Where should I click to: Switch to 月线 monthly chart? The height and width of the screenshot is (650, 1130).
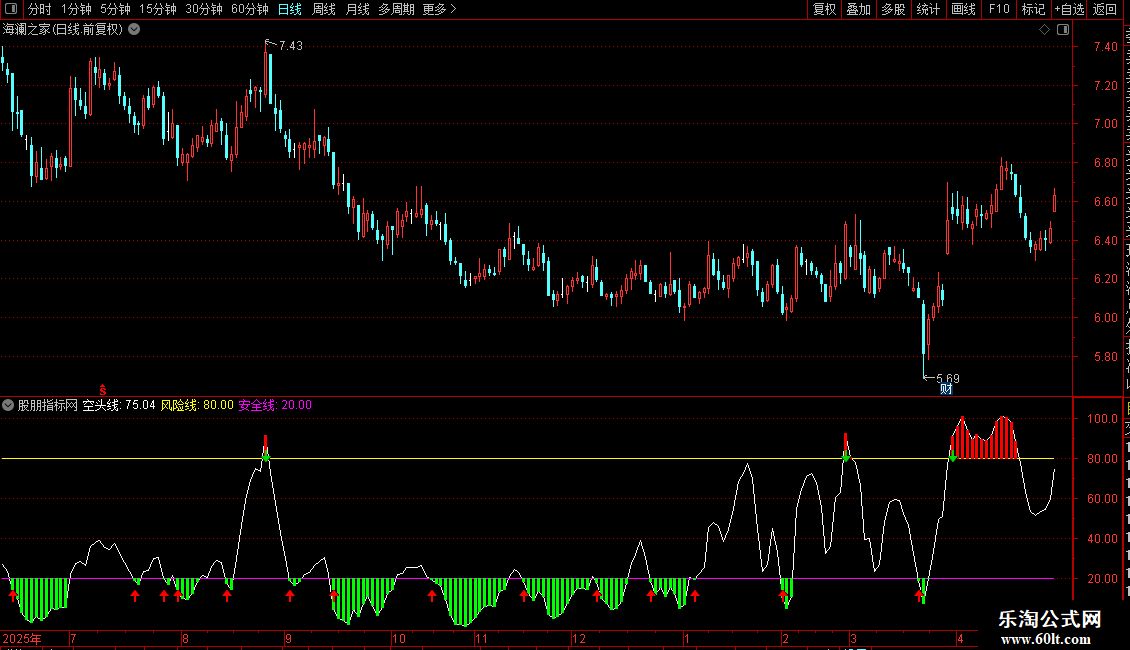(357, 9)
